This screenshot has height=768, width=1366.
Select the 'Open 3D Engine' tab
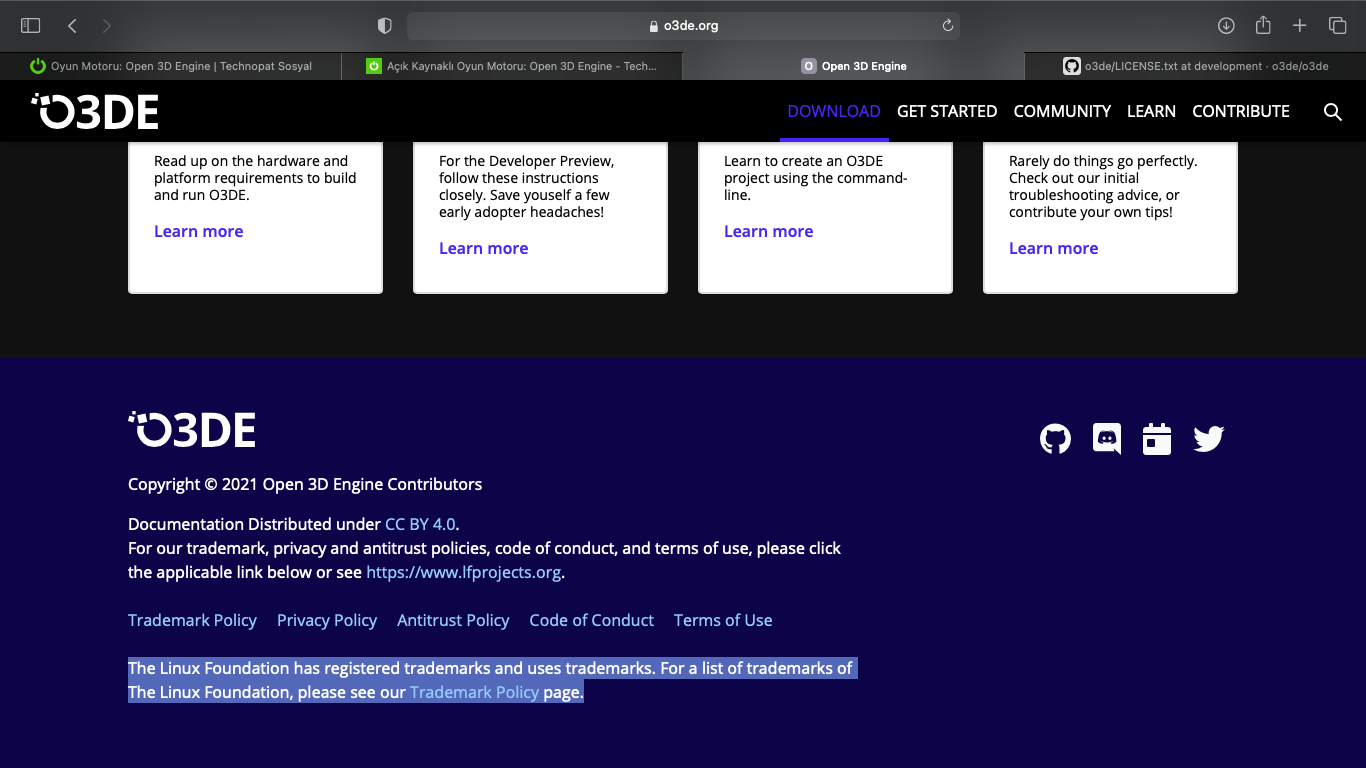click(854, 66)
